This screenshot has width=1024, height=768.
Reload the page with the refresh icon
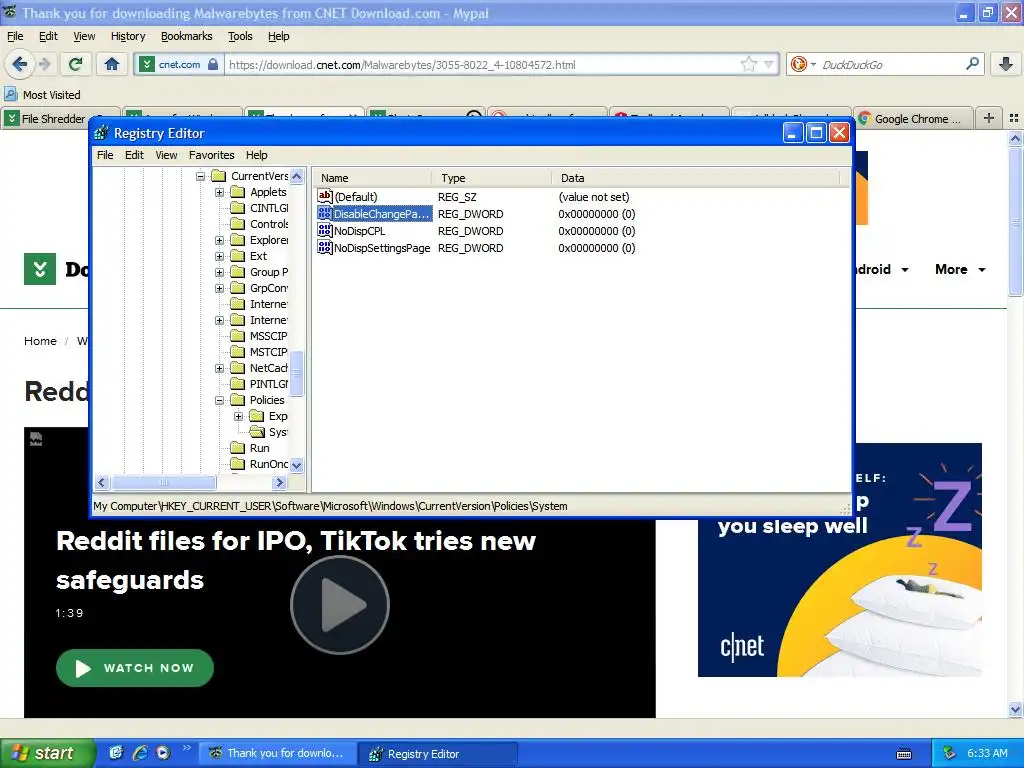76,64
